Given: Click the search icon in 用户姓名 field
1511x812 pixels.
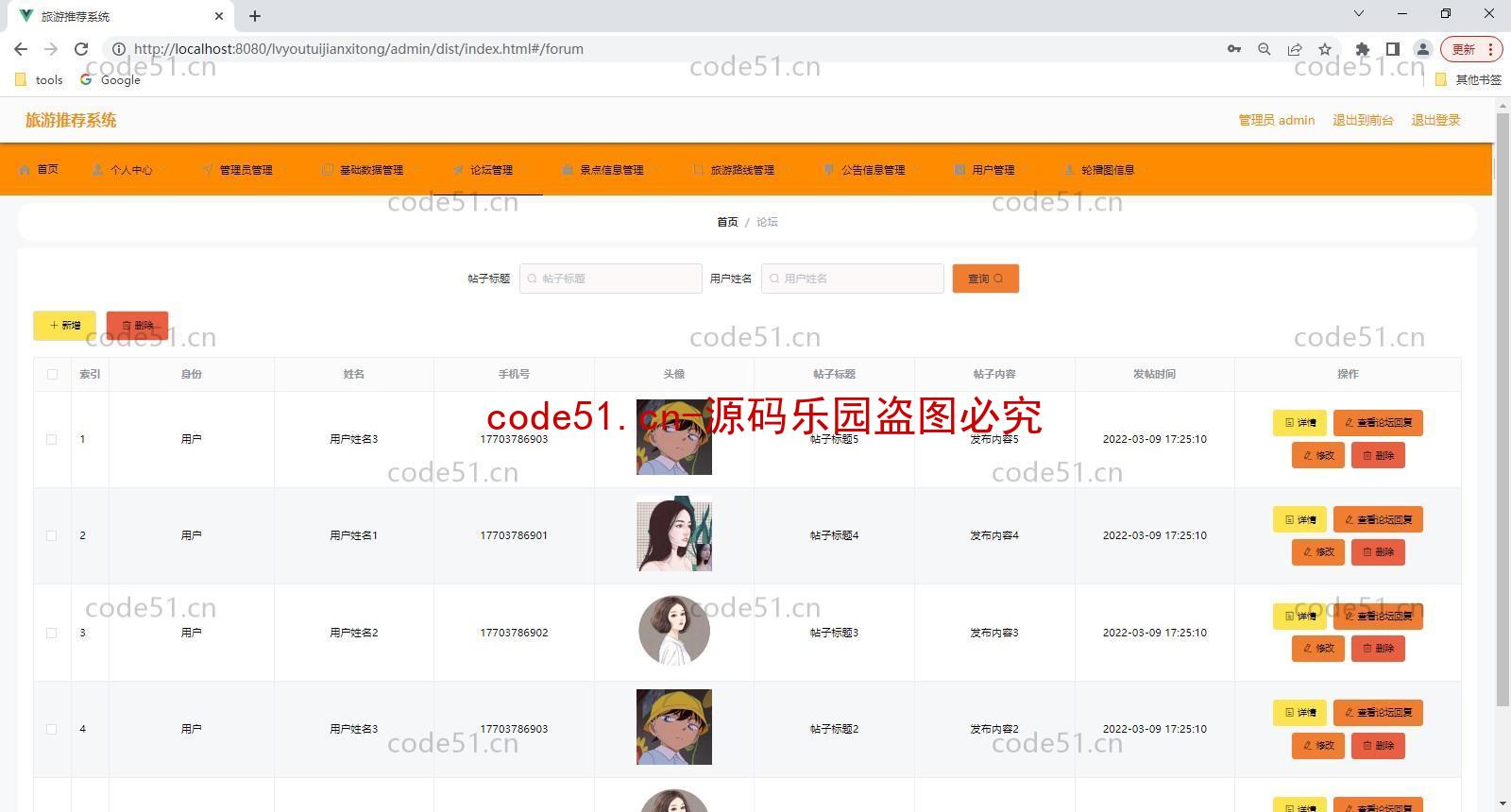Looking at the screenshot, I should coord(774,279).
